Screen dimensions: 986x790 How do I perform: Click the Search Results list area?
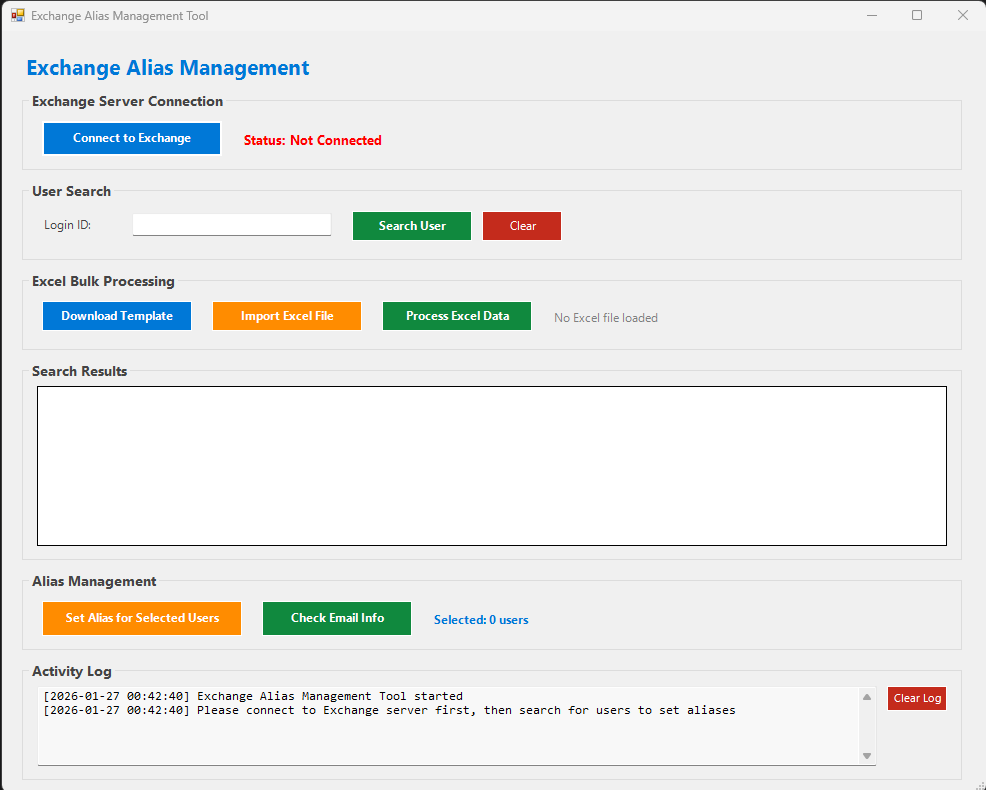[492, 465]
